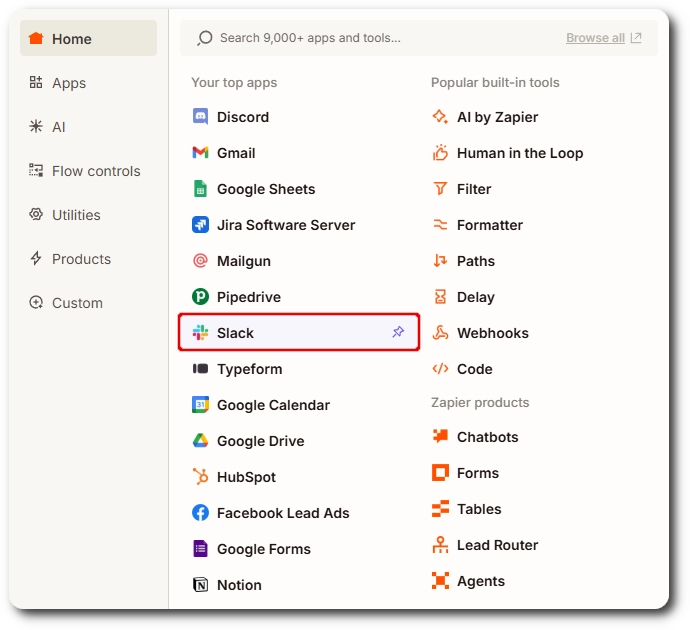Click the Google Calendar icon
690x630 pixels.
click(x=200, y=405)
